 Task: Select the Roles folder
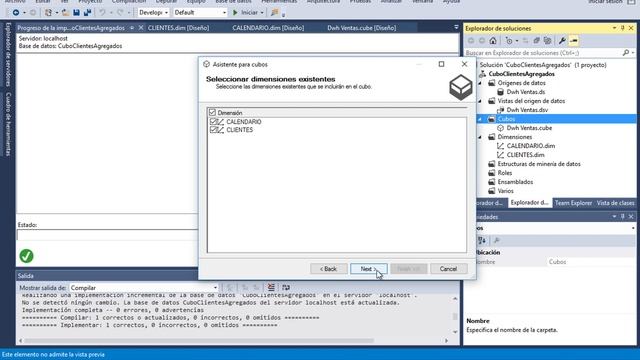pos(504,173)
